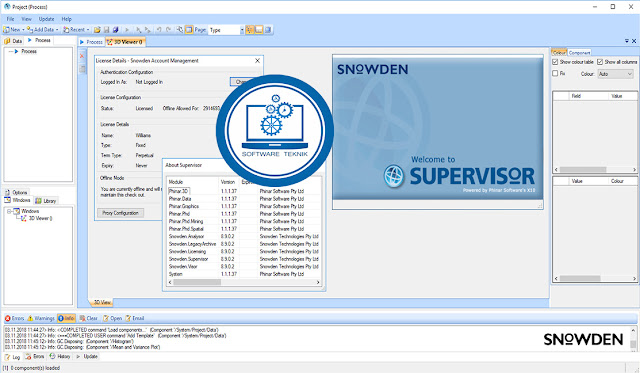Switch to the Update bottom tab
This screenshot has height=373, width=640.
(87, 357)
